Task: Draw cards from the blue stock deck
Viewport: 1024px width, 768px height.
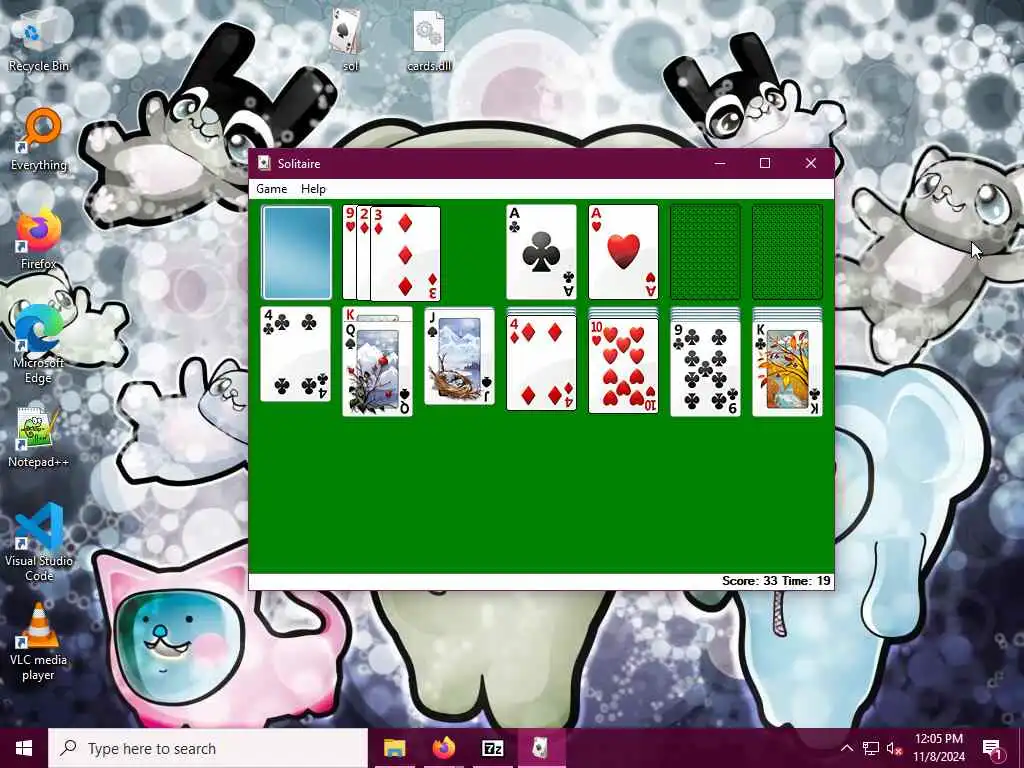Action: [x=296, y=253]
